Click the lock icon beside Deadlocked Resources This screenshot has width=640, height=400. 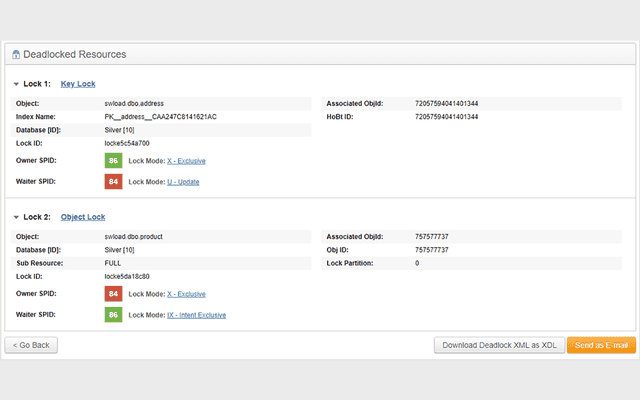tap(16, 54)
